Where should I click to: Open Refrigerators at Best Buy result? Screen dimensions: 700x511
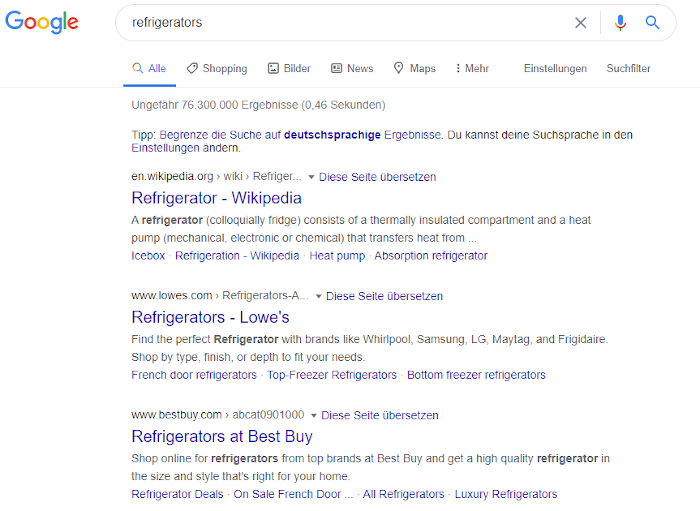coord(222,436)
